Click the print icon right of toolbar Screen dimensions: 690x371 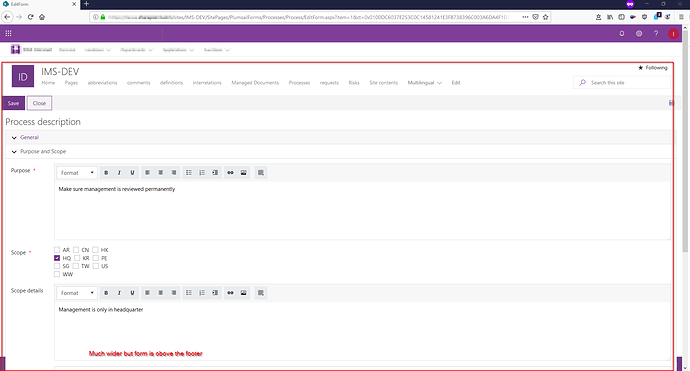pyautogui.click(x=671, y=103)
